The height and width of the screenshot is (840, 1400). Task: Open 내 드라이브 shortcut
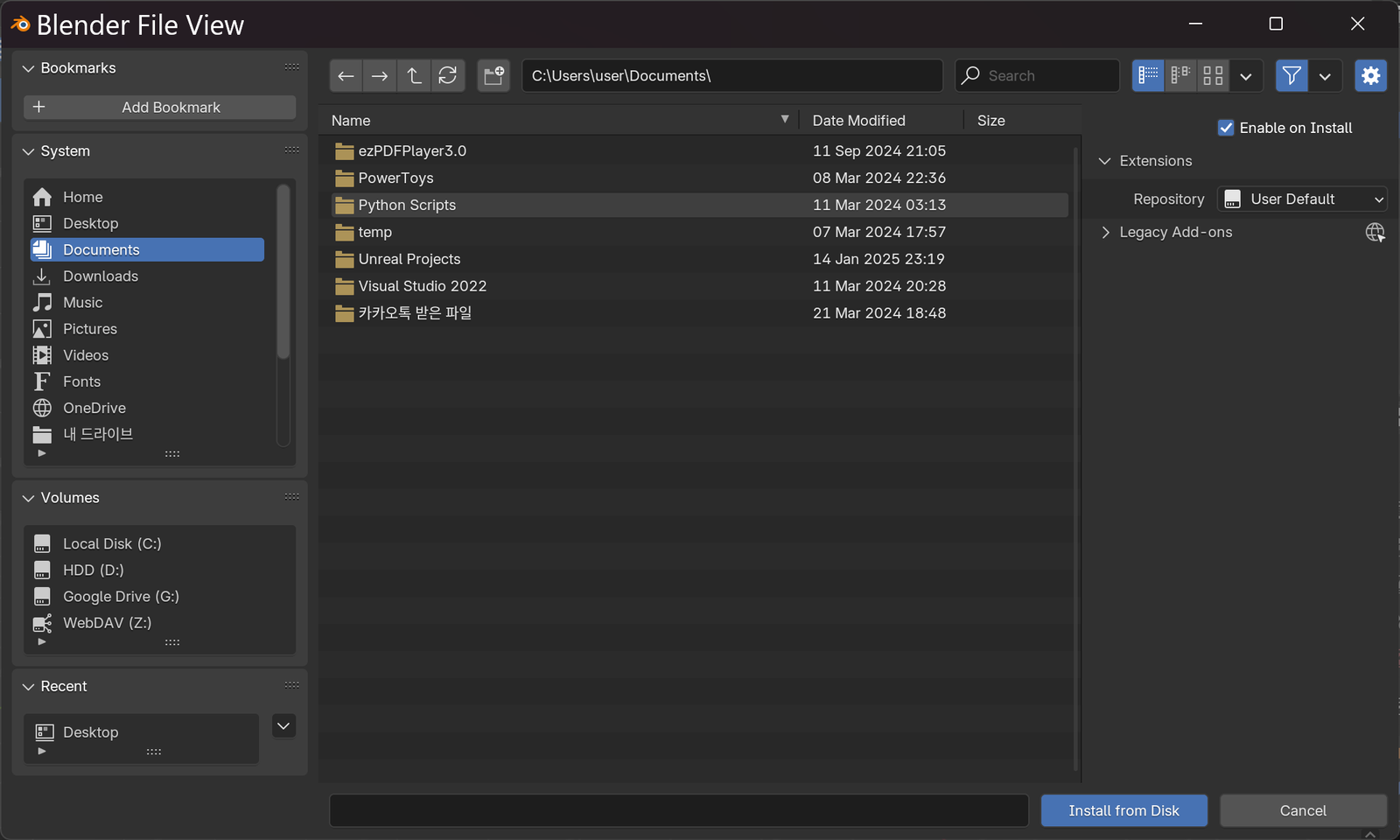point(147,434)
